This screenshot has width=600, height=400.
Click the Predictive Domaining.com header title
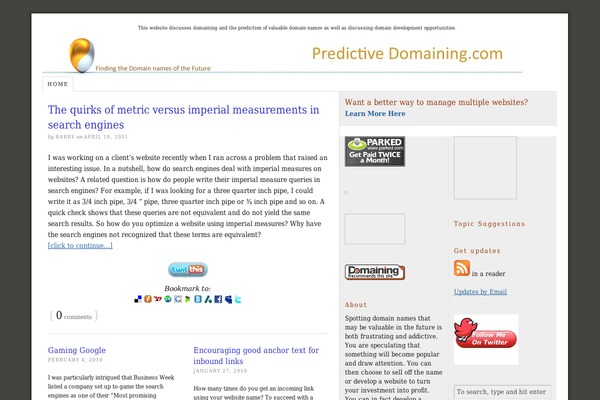[x=407, y=54]
